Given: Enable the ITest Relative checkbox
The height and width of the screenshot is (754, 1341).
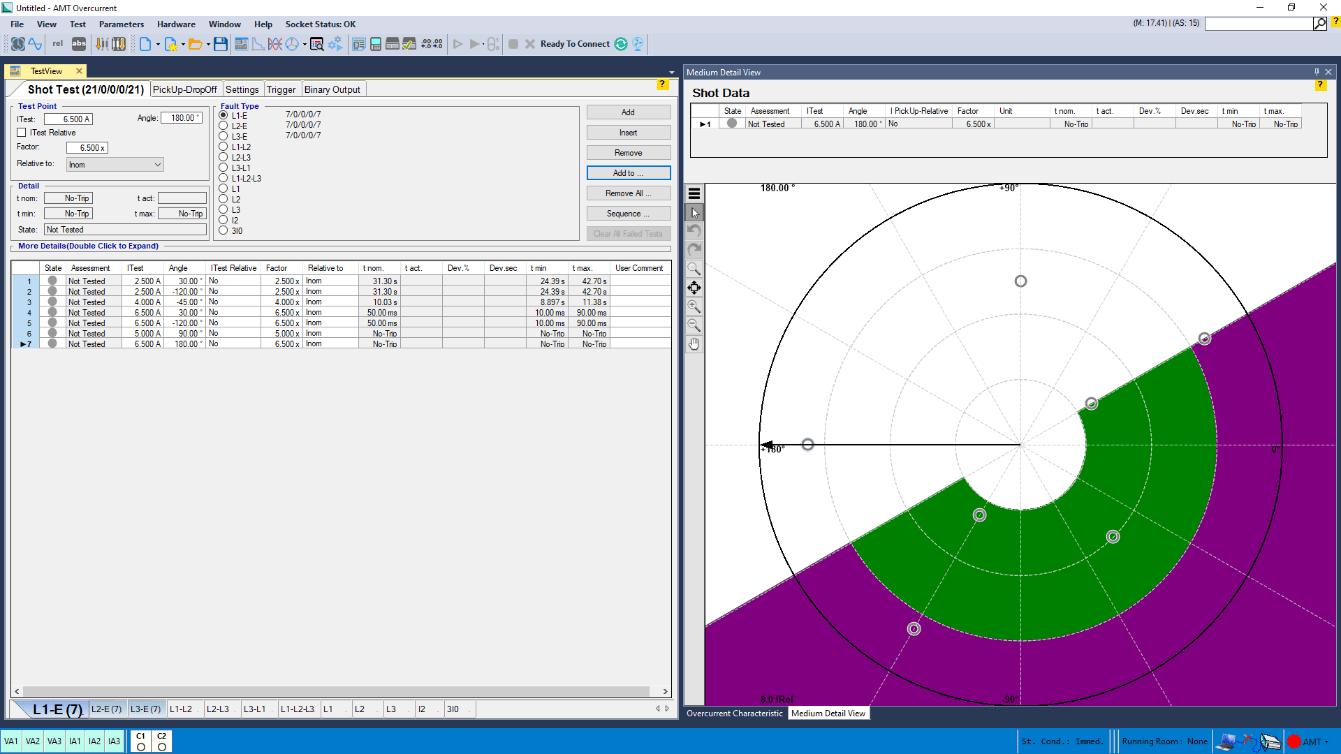Looking at the screenshot, I should (22, 132).
